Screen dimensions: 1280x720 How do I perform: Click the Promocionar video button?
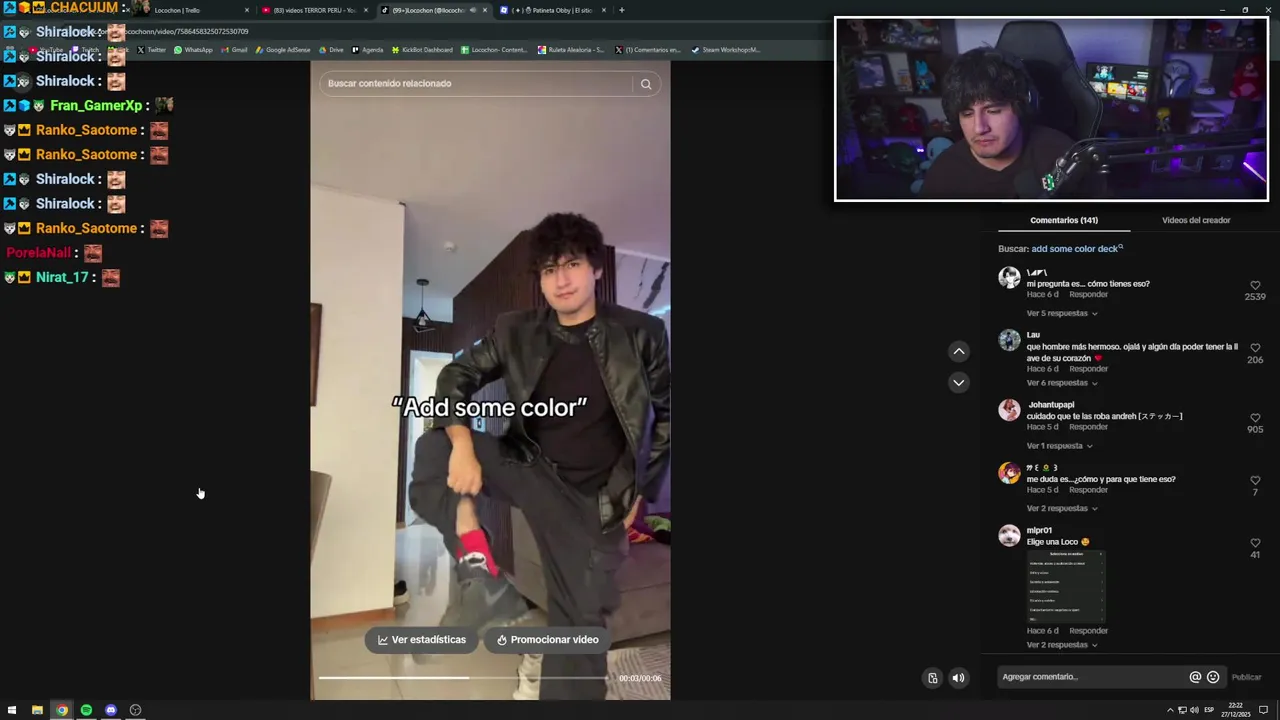coord(547,640)
